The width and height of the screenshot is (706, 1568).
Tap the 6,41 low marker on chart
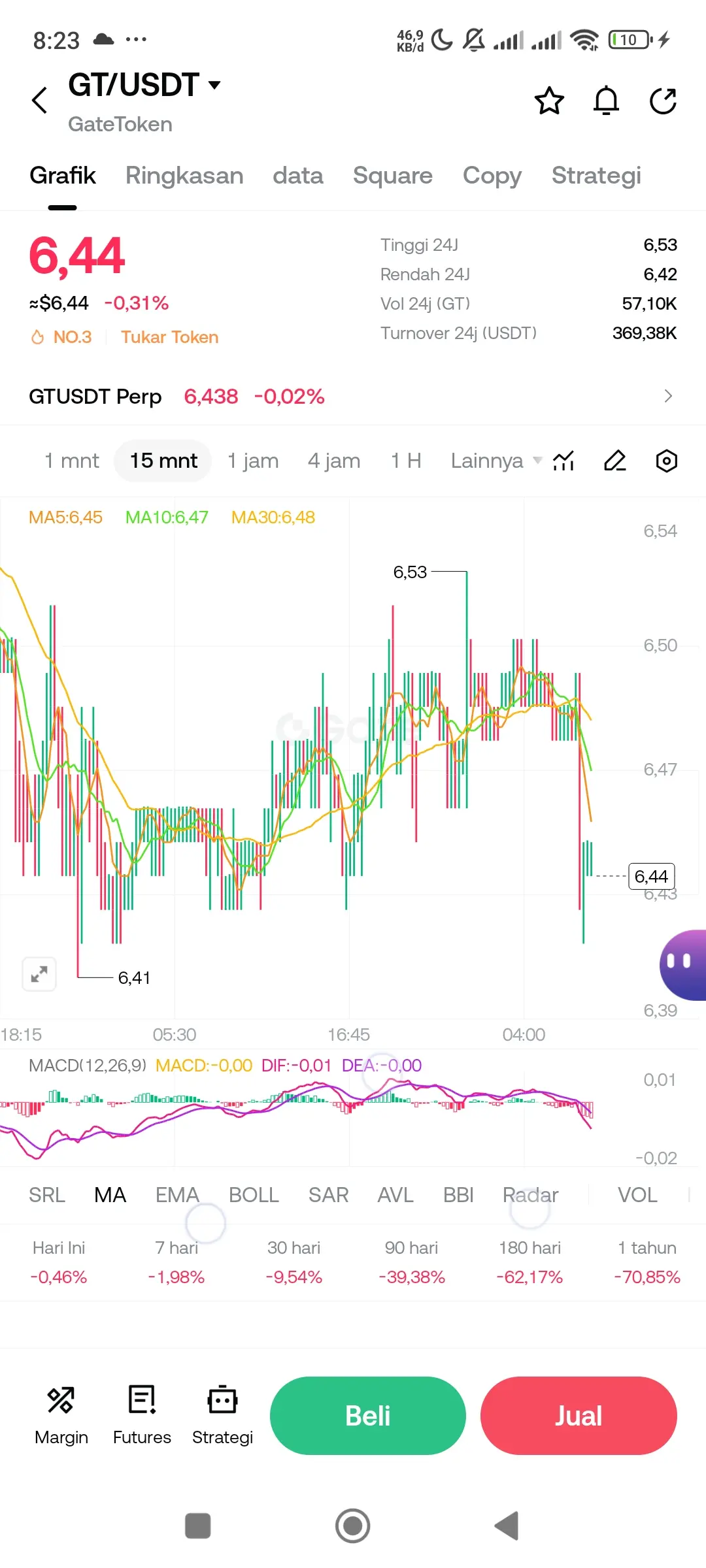(x=134, y=978)
